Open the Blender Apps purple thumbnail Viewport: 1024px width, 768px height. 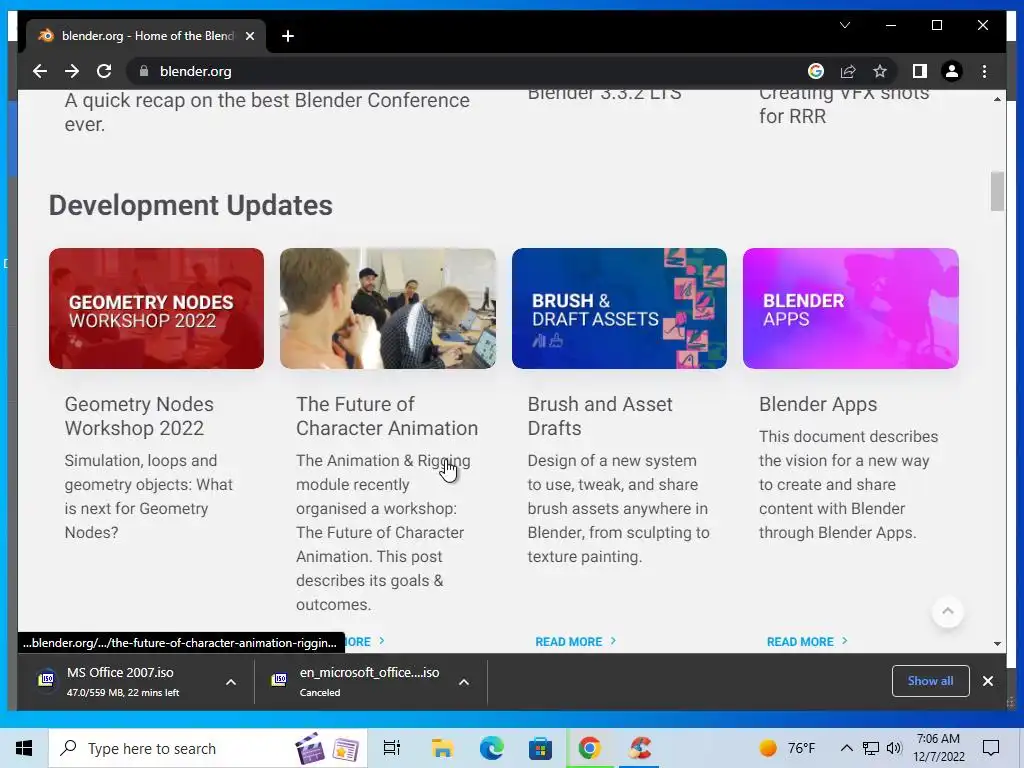click(x=851, y=308)
